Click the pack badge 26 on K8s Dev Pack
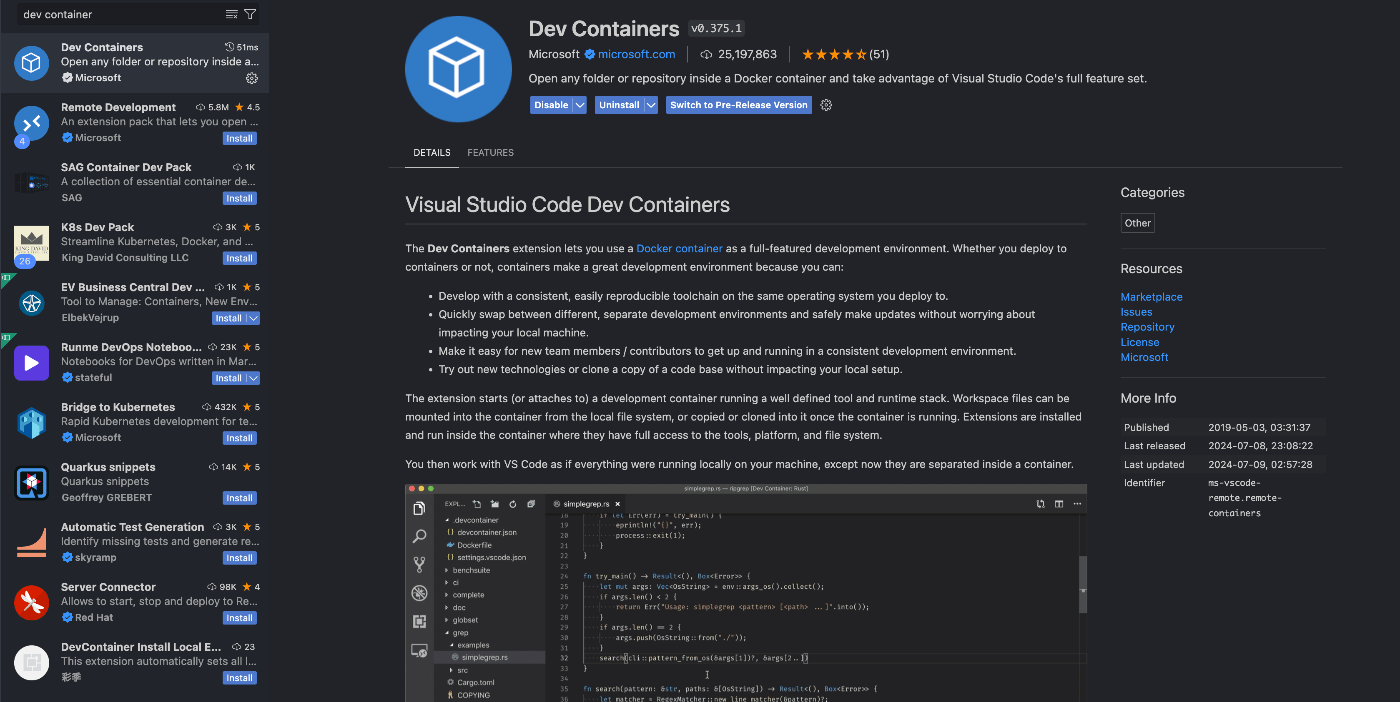 tap(25, 261)
